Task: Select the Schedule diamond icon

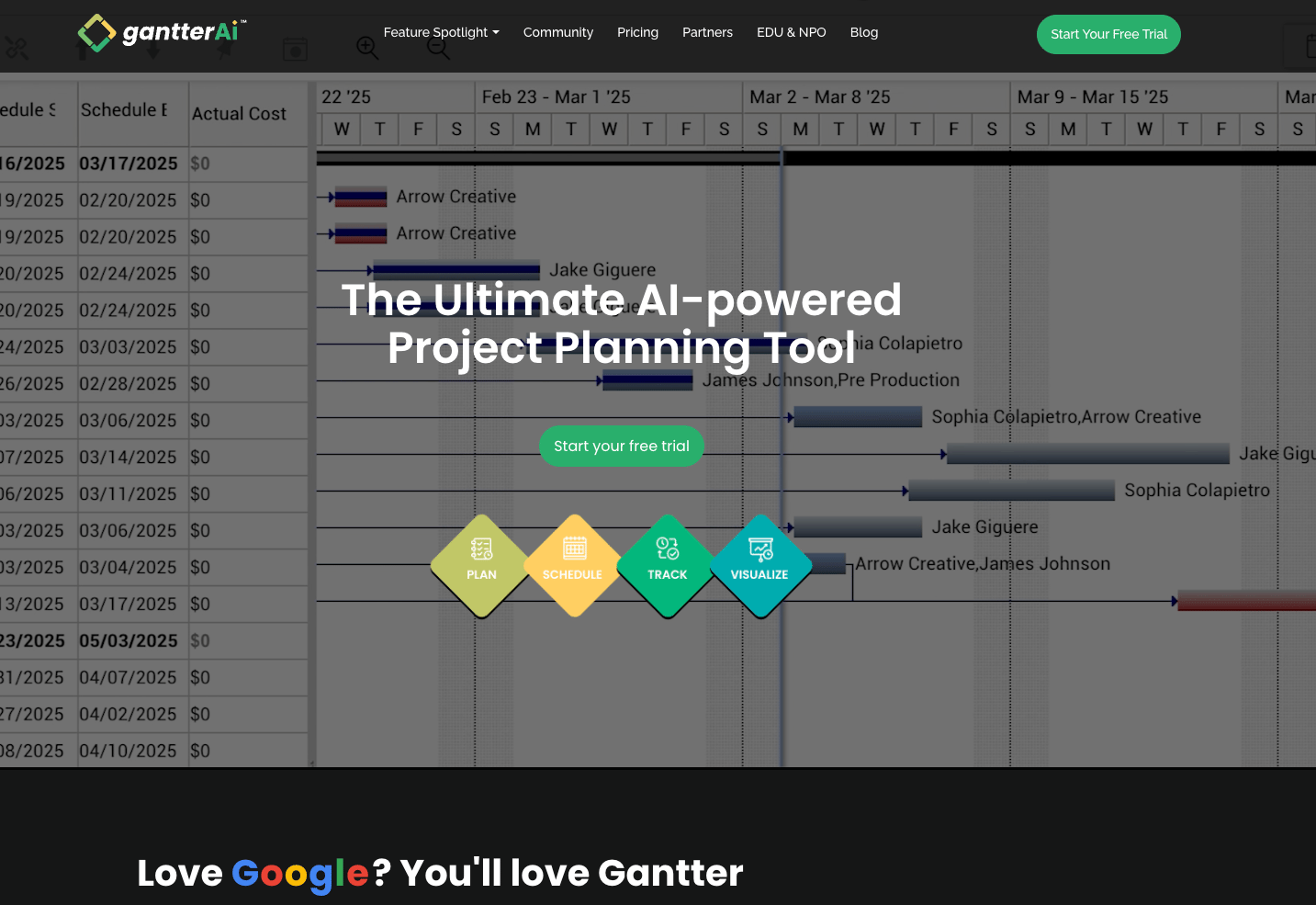Action: tap(574, 566)
